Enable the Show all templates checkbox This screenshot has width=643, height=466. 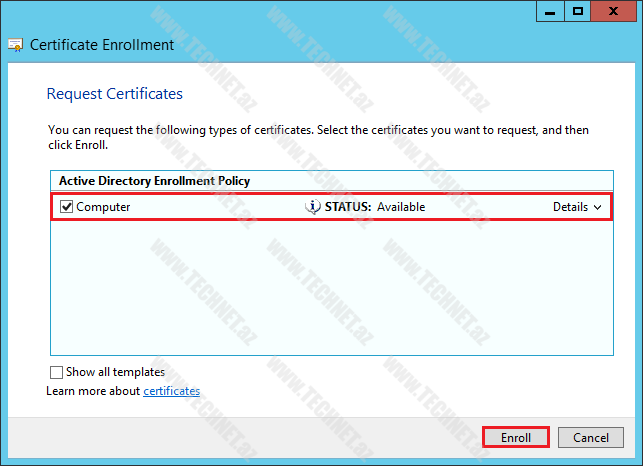[x=56, y=372]
